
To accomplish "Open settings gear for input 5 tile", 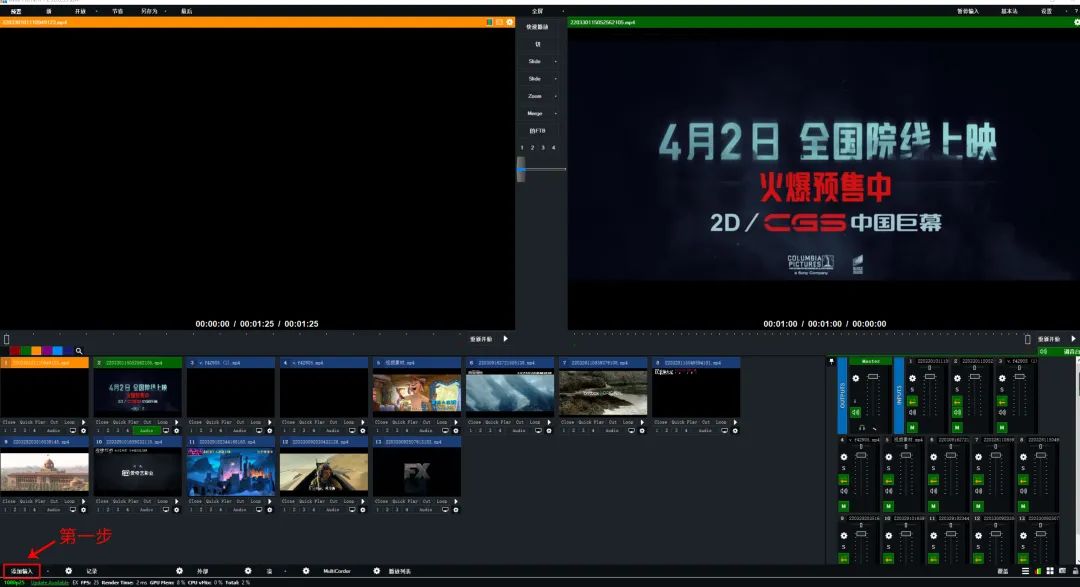I will (455, 431).
